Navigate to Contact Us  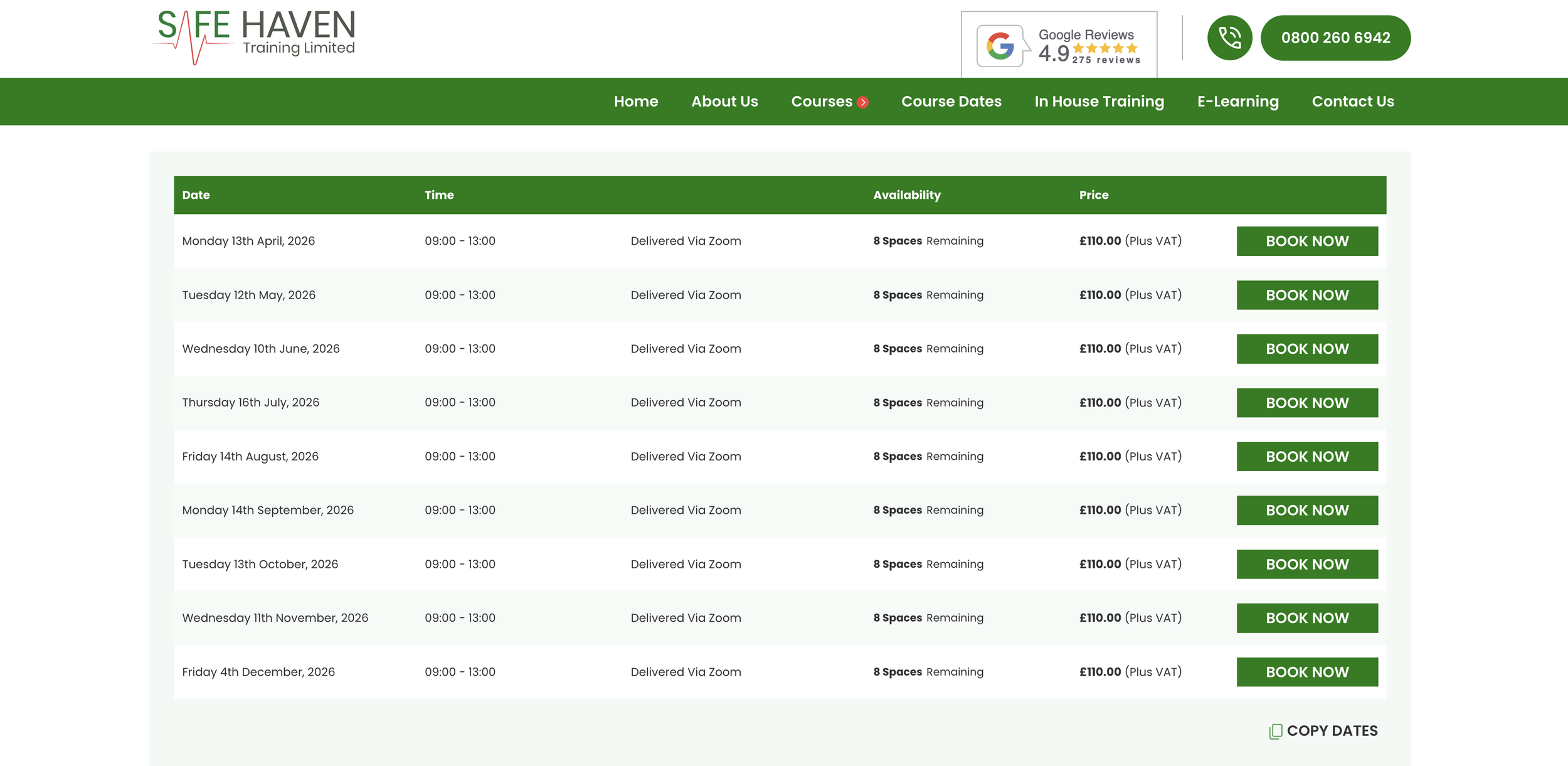(x=1352, y=102)
